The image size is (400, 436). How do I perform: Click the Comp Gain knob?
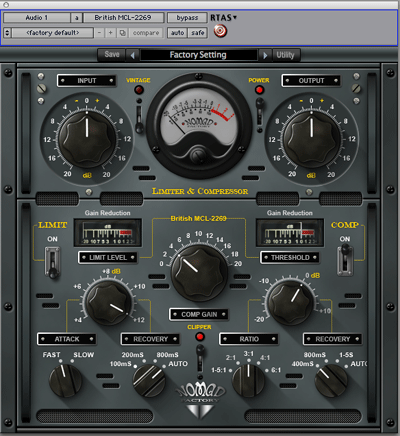[199, 273]
